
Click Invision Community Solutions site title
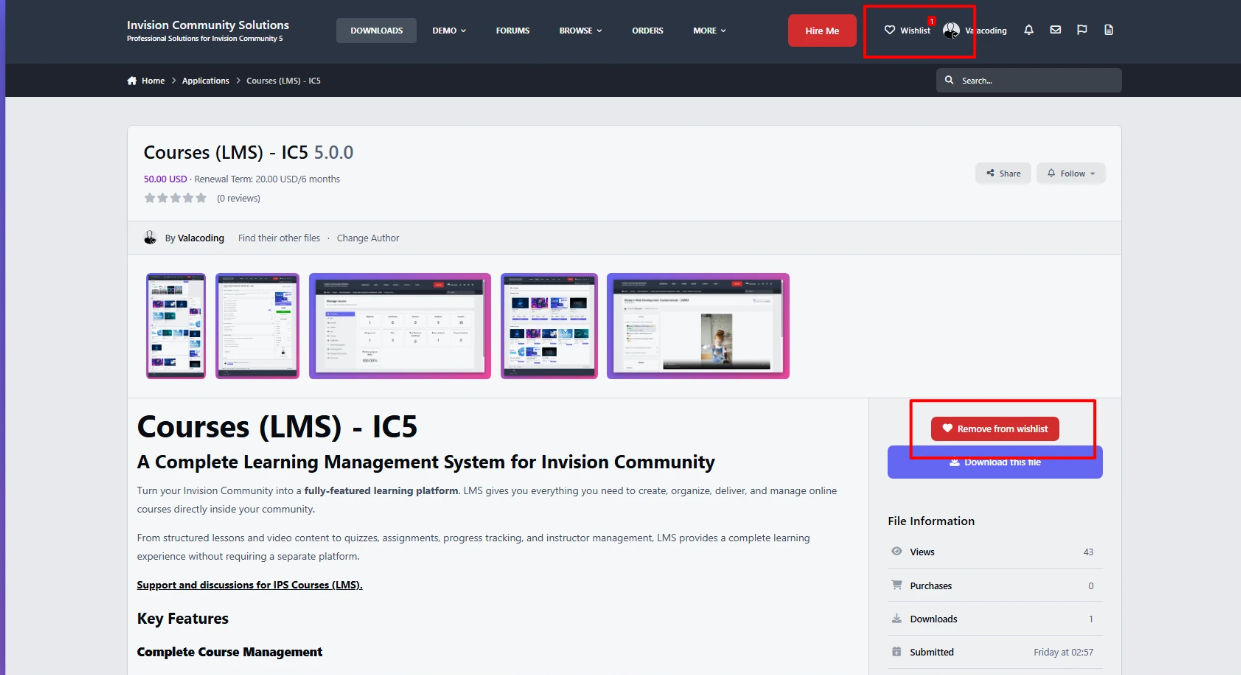click(208, 25)
